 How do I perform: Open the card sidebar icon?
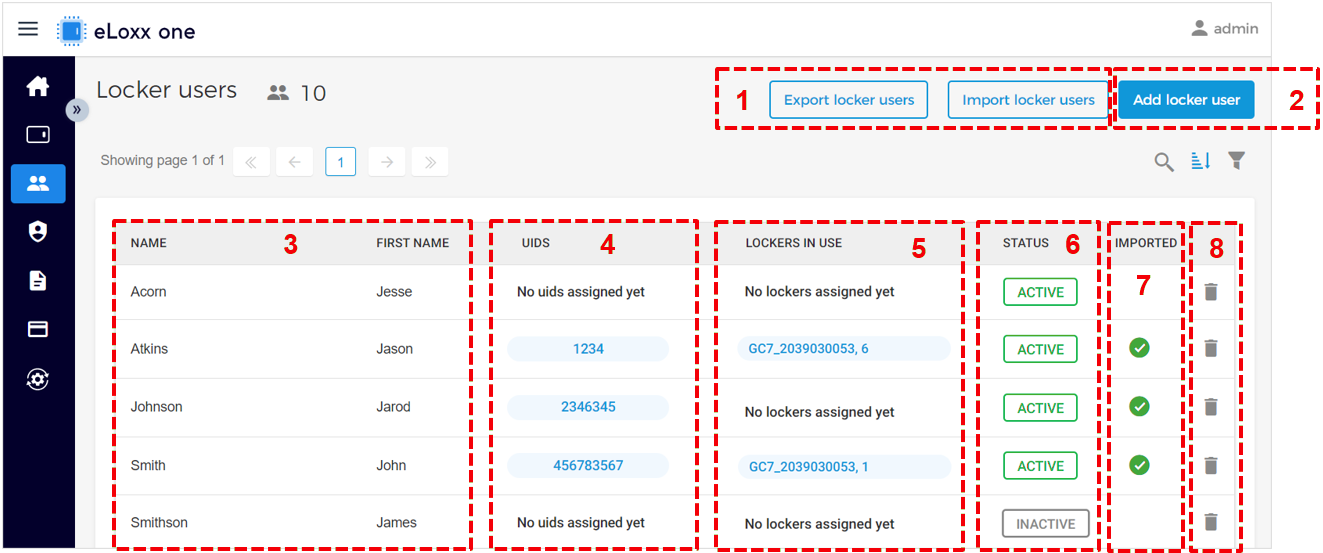(x=38, y=329)
